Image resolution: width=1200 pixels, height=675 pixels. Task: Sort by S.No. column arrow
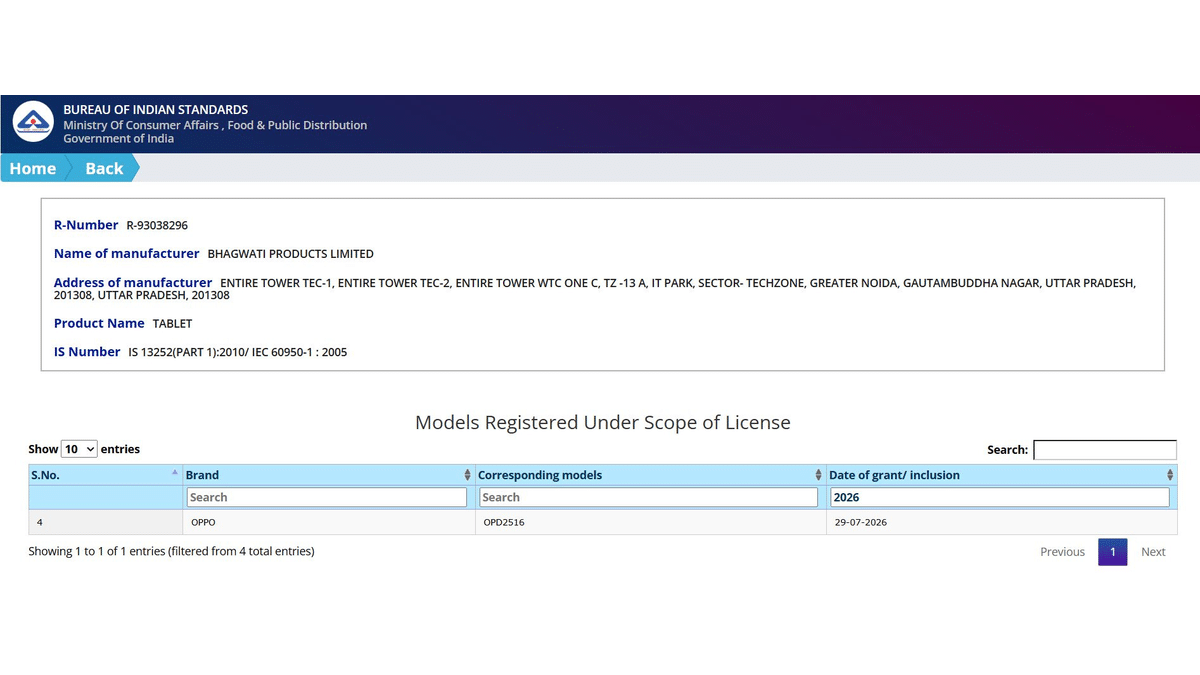175,472
